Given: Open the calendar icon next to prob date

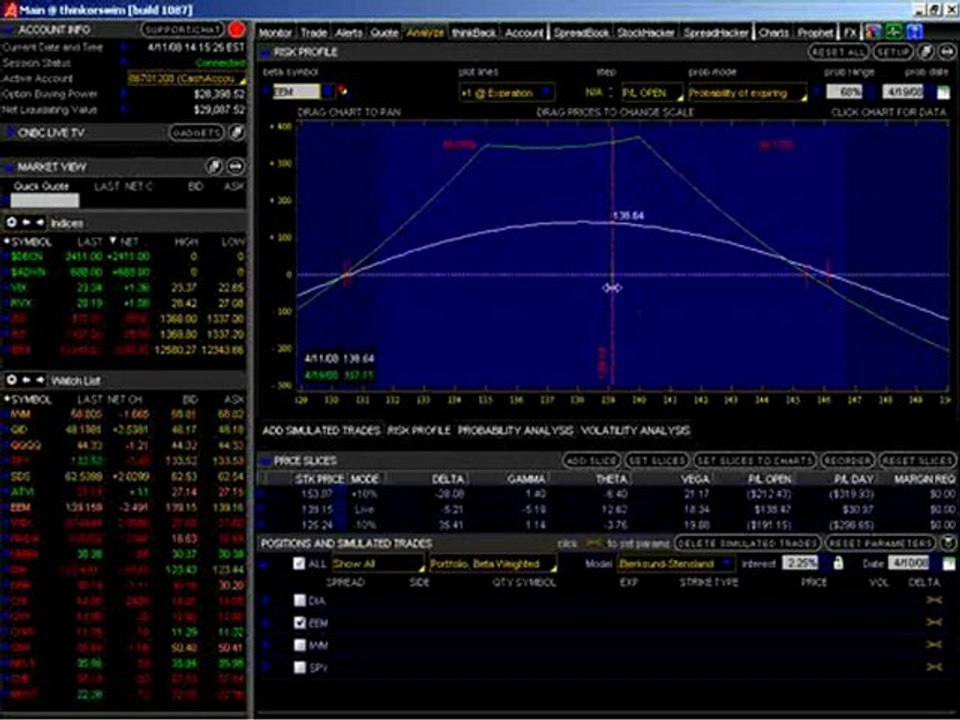Looking at the screenshot, I should click(x=943, y=92).
